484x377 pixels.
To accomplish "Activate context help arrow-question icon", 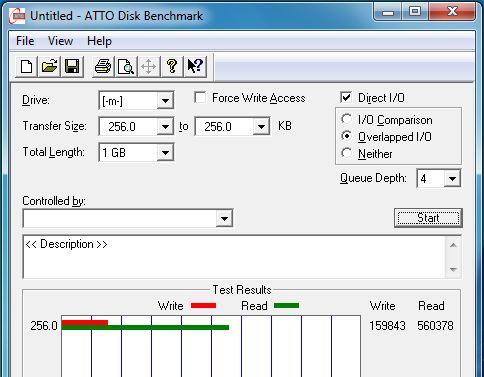I will 195,66.
